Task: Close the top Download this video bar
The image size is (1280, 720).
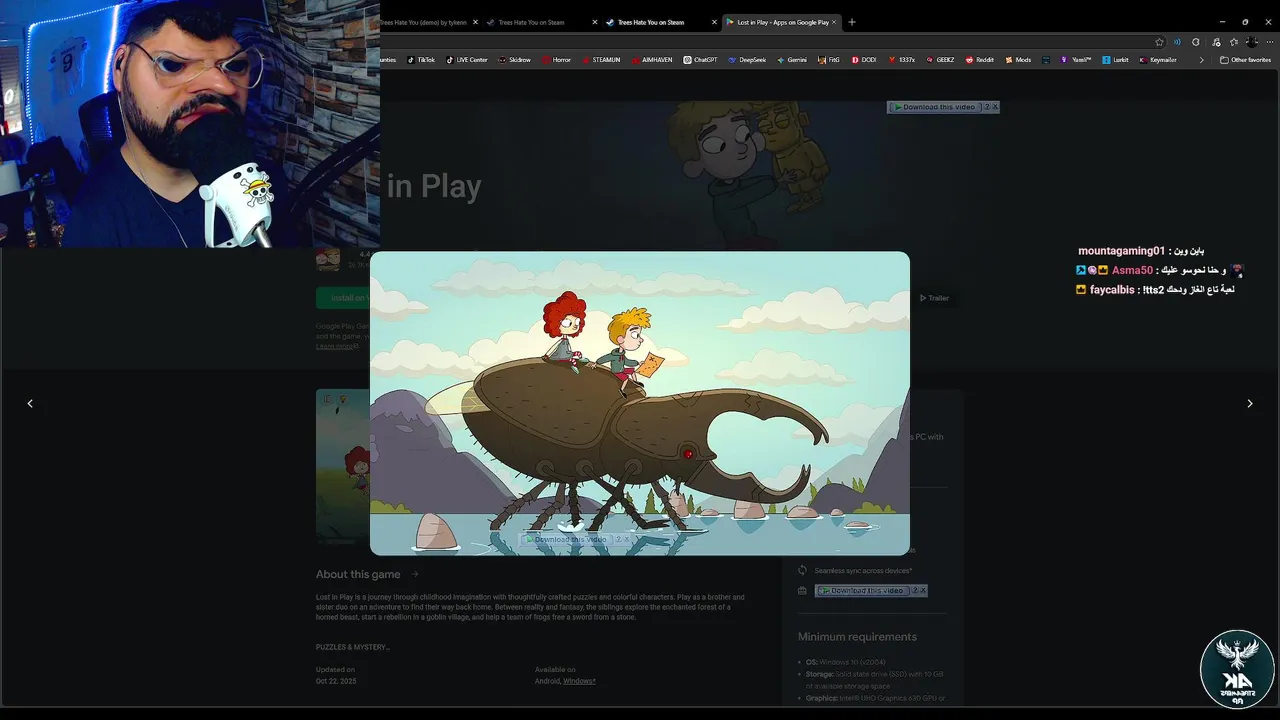Action: click(x=995, y=107)
